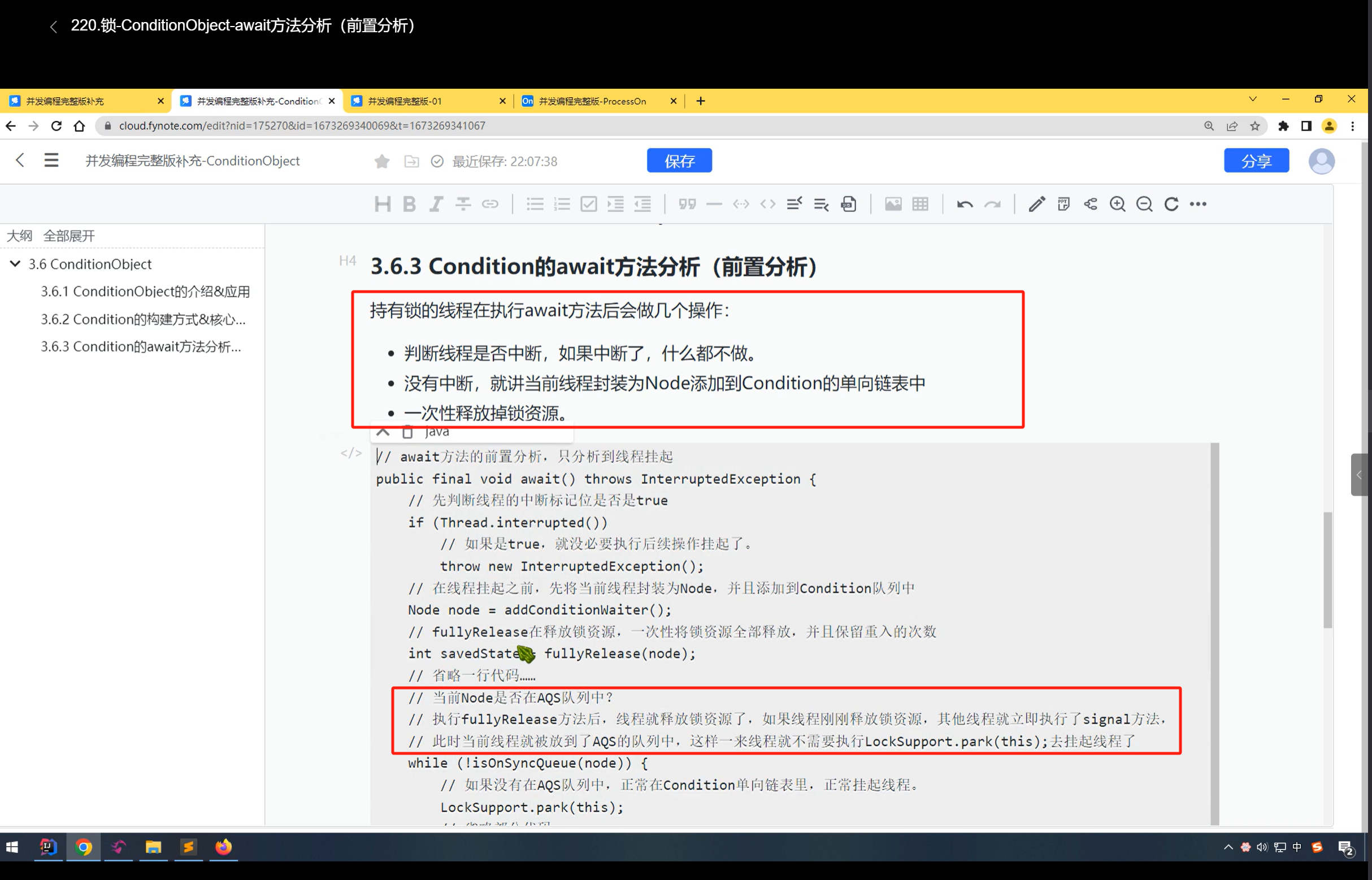Open the pencil edit mode icon
Image resolution: width=1372 pixels, height=880 pixels.
[1036, 204]
